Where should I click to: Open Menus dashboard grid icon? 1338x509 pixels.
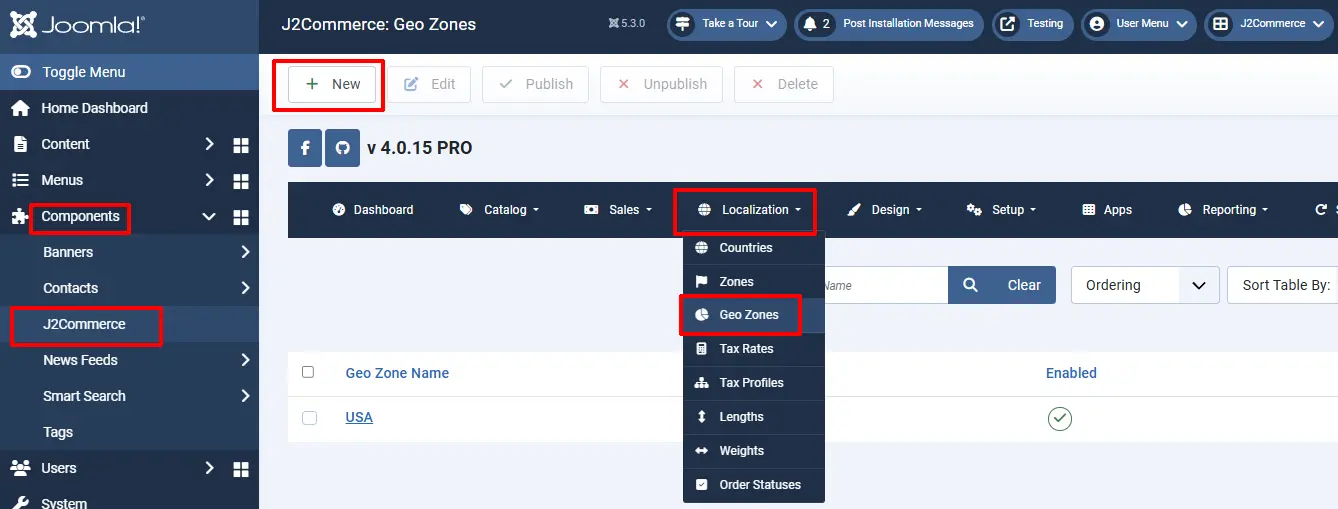pyautogui.click(x=241, y=181)
